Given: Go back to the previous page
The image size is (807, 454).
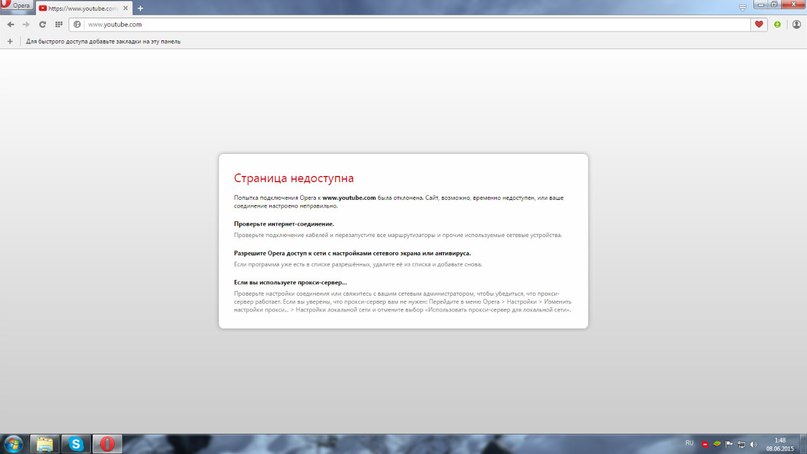Looking at the screenshot, I should (11, 24).
